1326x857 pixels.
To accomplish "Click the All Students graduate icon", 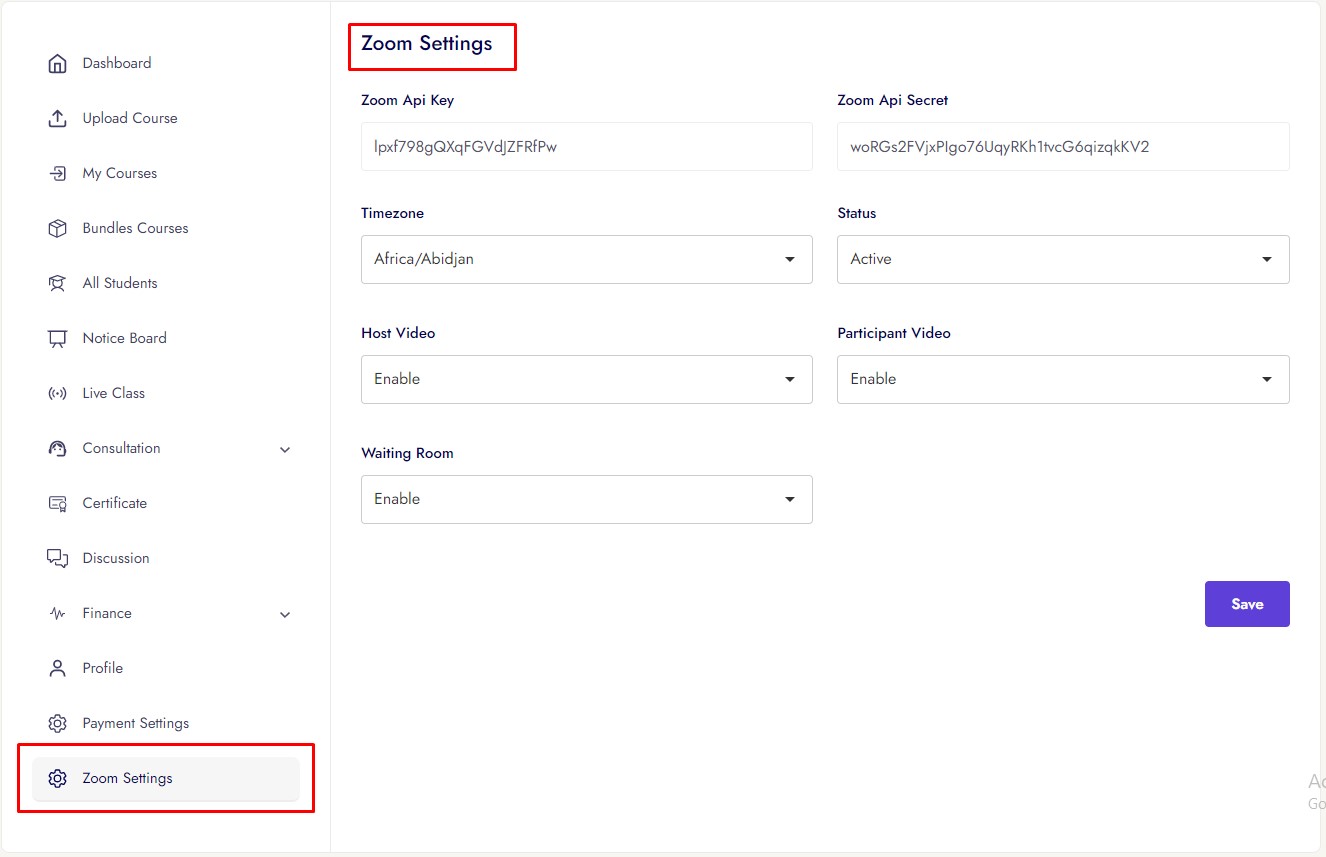I will point(57,284).
